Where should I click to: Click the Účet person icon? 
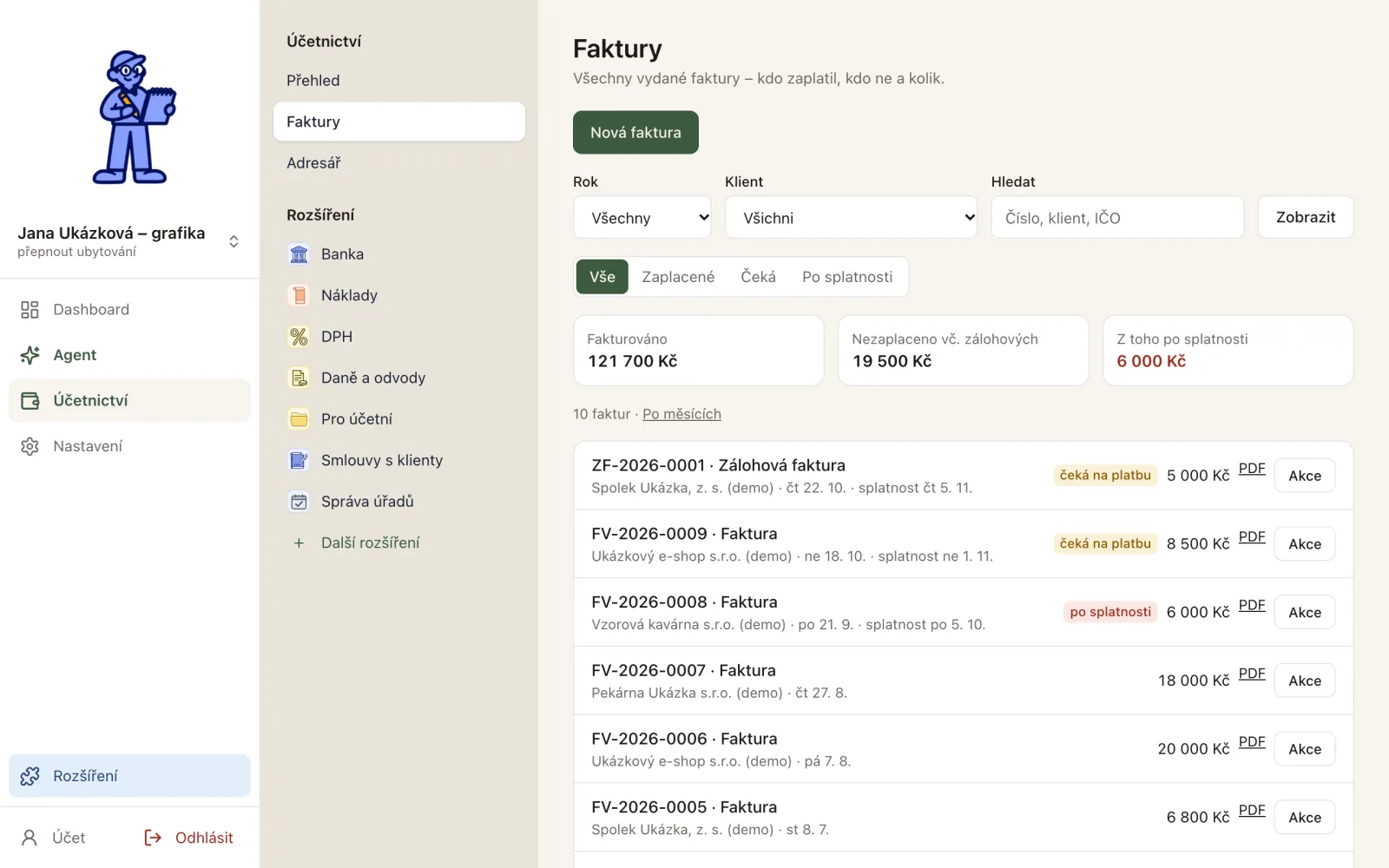(x=30, y=838)
